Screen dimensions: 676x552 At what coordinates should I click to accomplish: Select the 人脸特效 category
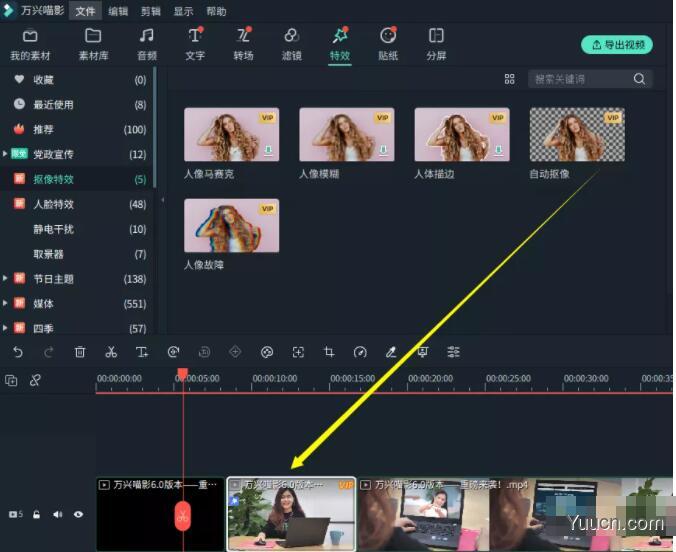coord(76,204)
